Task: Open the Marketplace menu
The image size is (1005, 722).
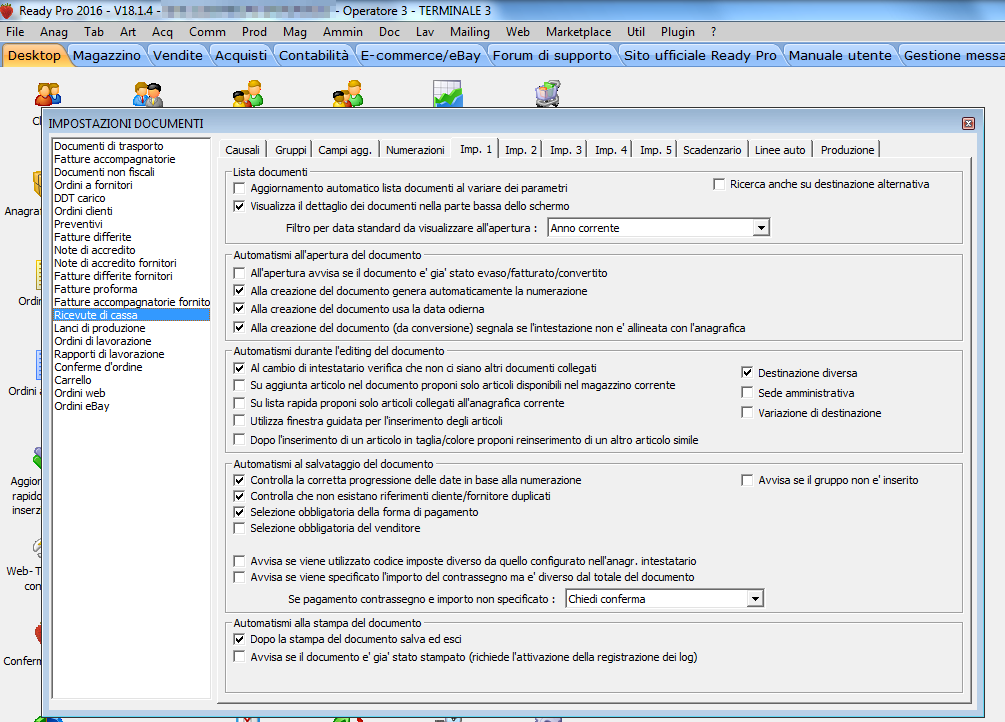Action: pos(578,32)
